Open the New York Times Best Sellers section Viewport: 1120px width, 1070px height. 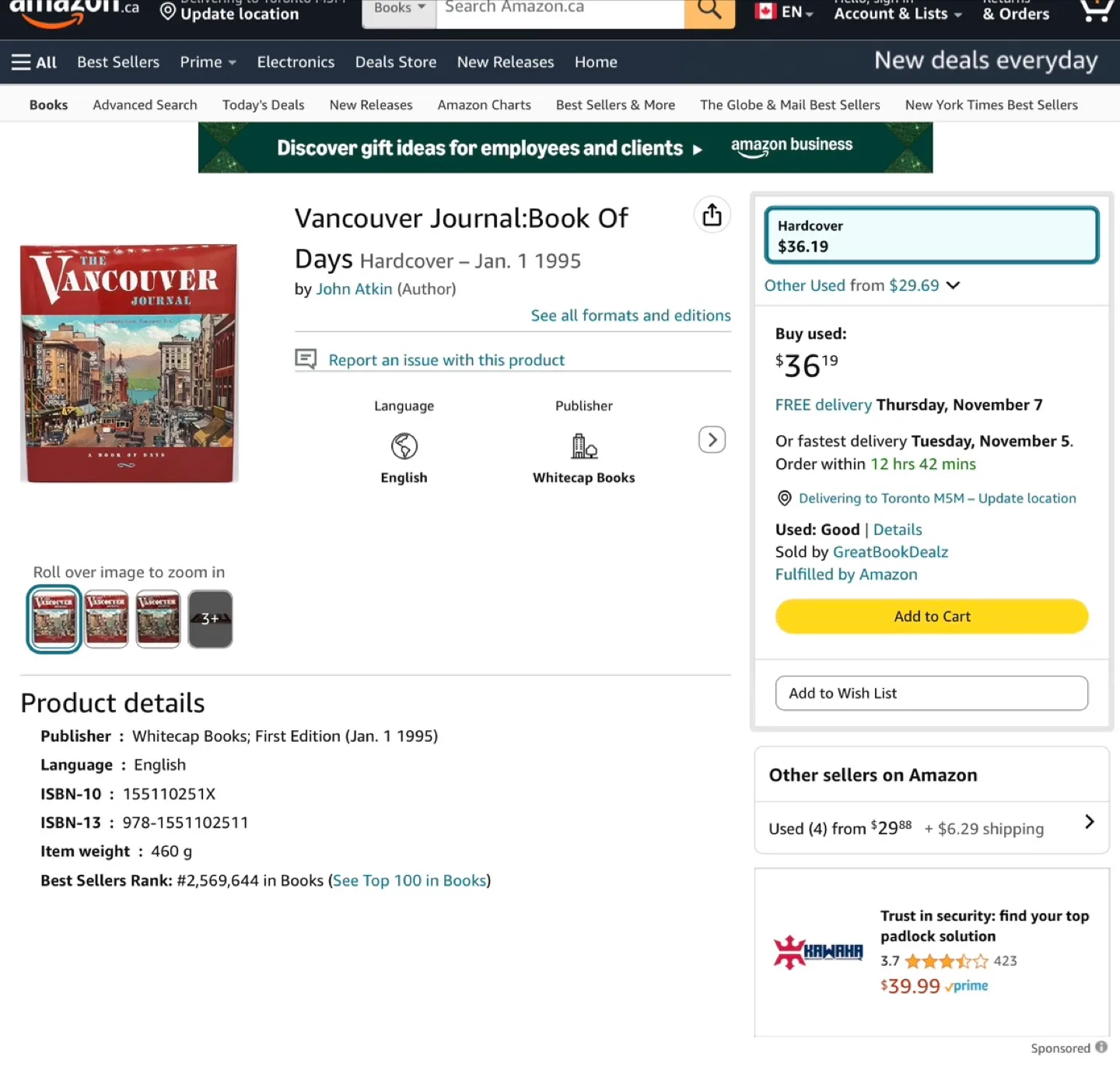click(x=991, y=104)
